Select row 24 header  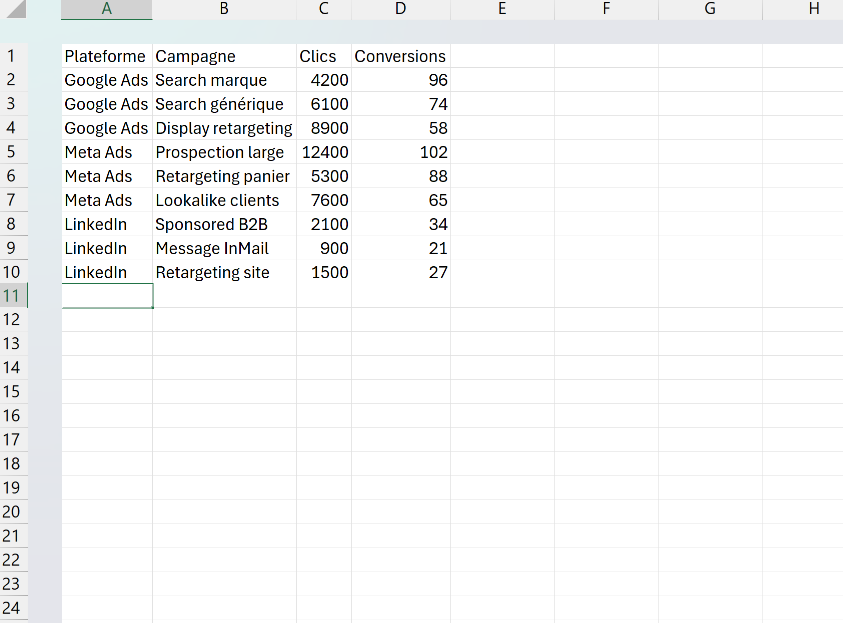[13, 608]
